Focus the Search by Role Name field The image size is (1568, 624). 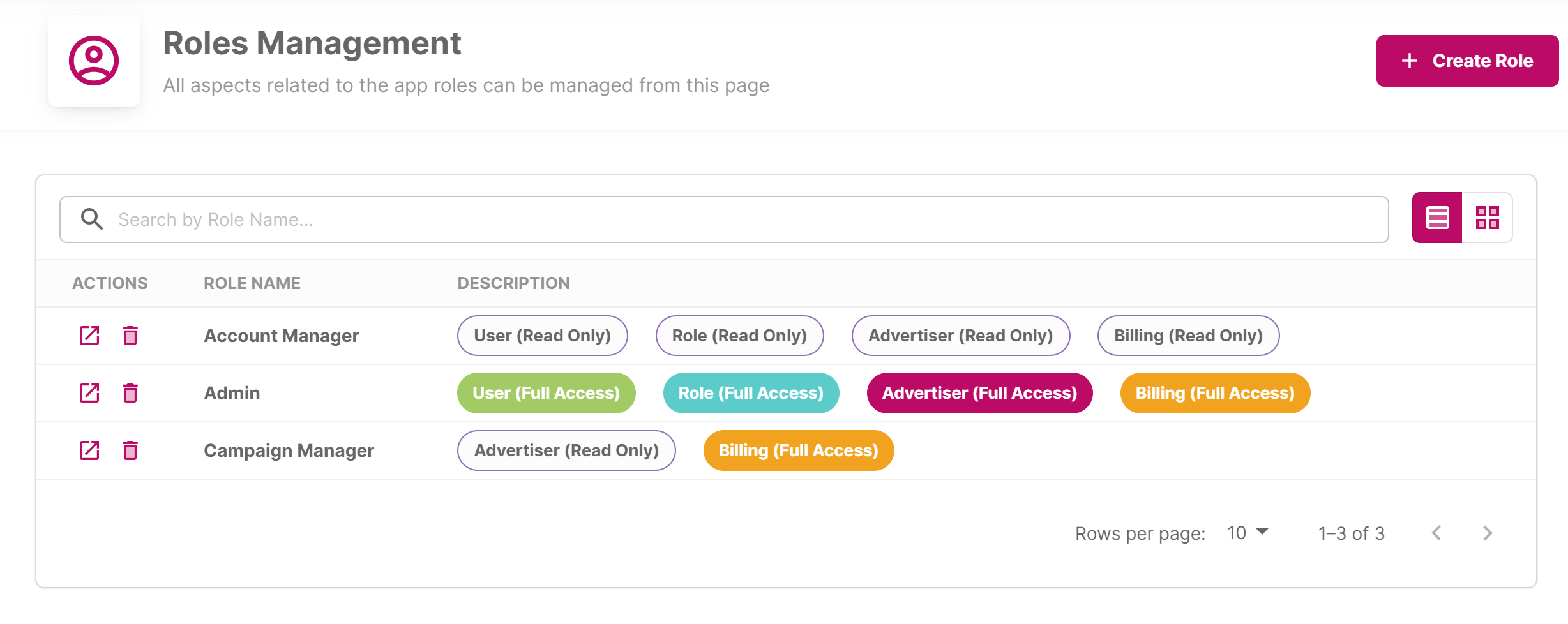[724, 219]
